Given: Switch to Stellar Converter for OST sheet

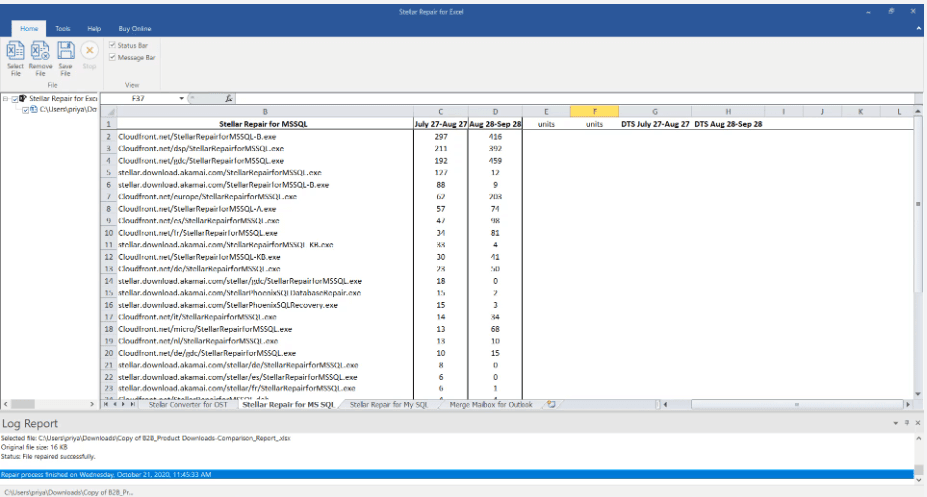Looking at the screenshot, I should tap(188, 405).
